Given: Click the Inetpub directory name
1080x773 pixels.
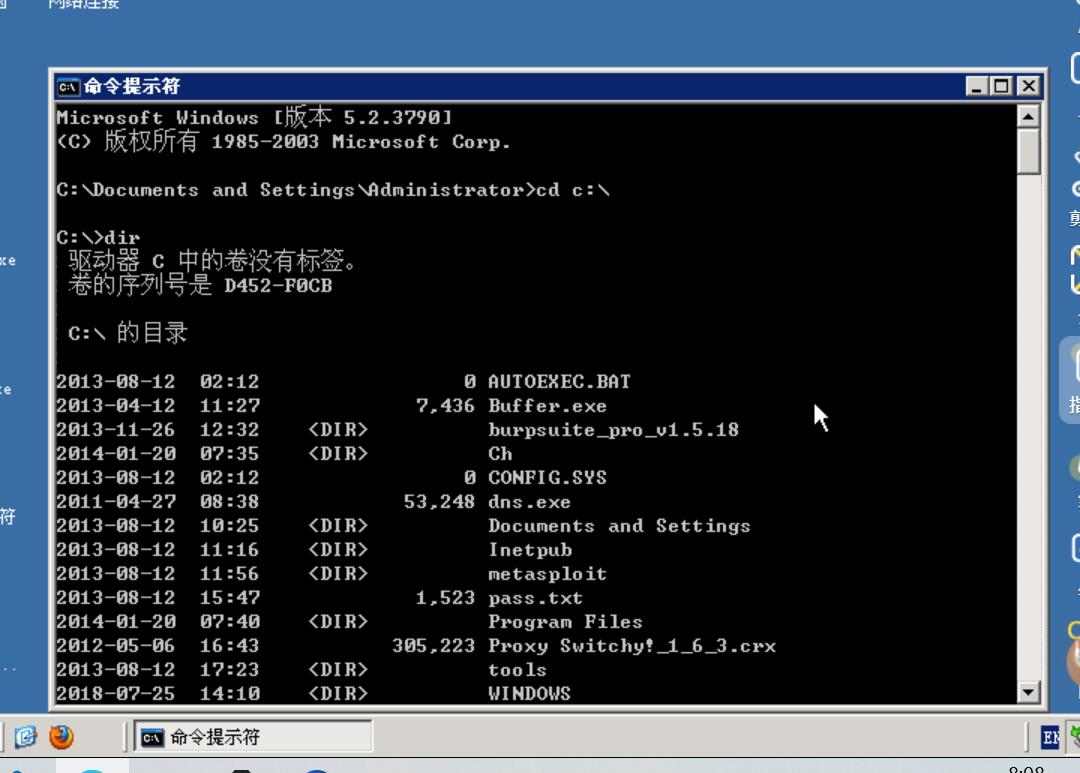Looking at the screenshot, I should 530,550.
